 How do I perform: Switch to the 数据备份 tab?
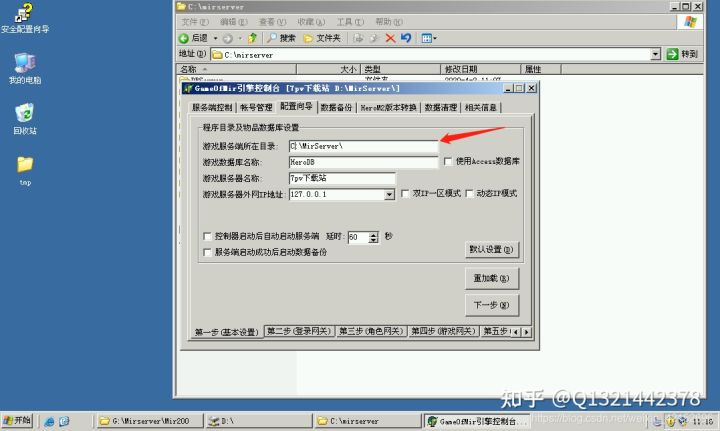point(336,107)
